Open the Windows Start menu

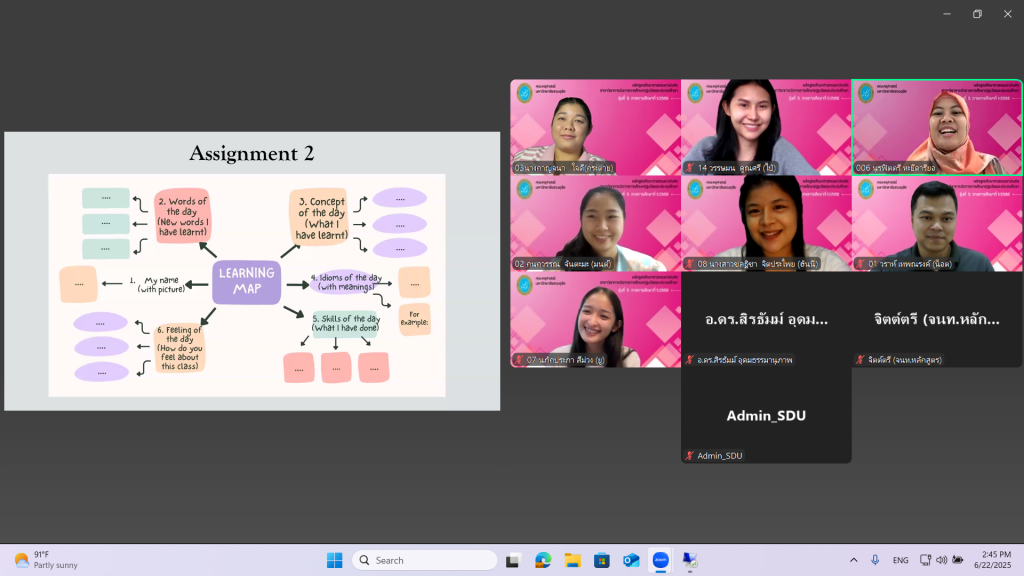334,560
